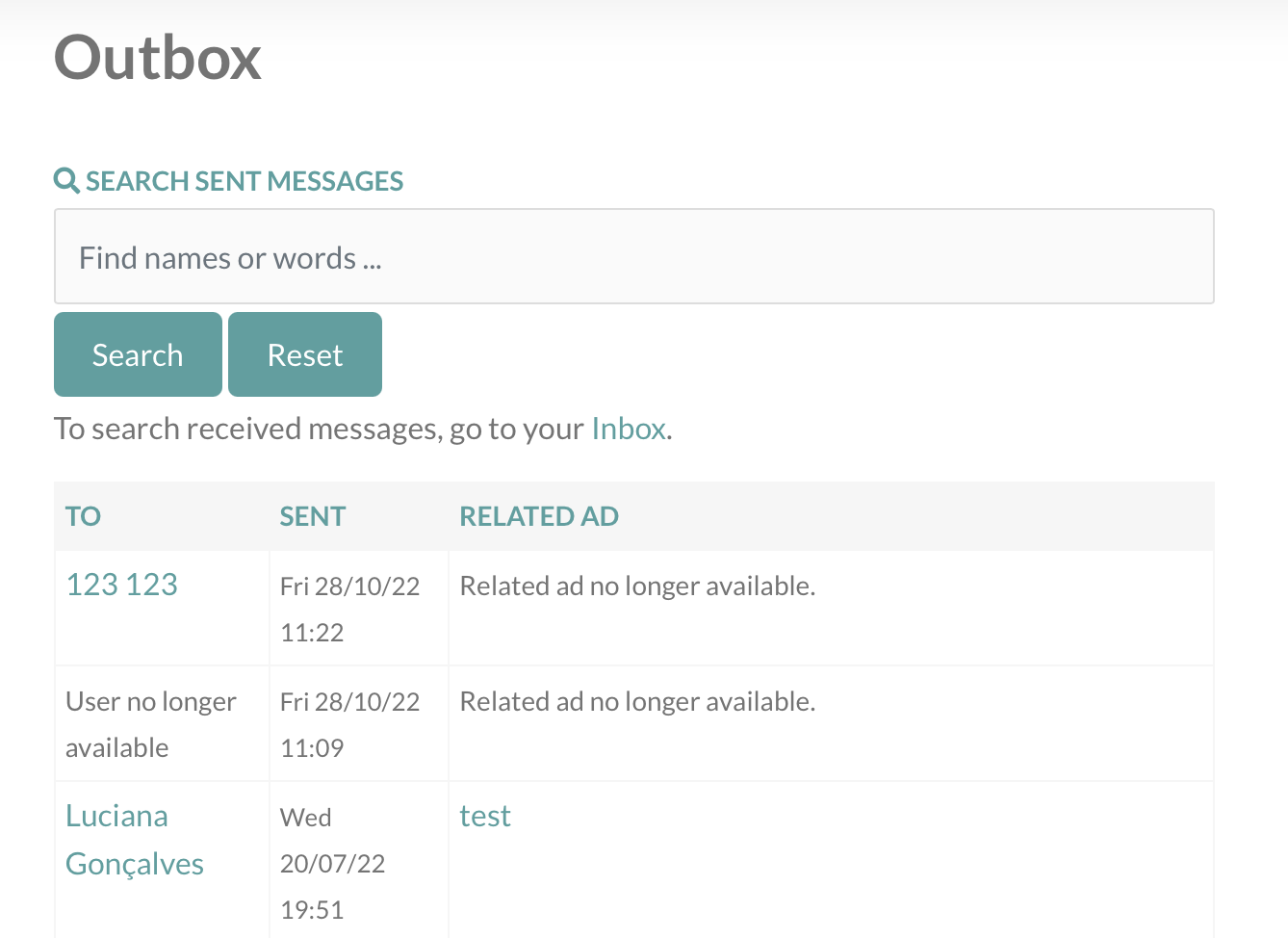This screenshot has height=938, width=1288.
Task: Click the User no longer available cell
Action: [x=151, y=724]
